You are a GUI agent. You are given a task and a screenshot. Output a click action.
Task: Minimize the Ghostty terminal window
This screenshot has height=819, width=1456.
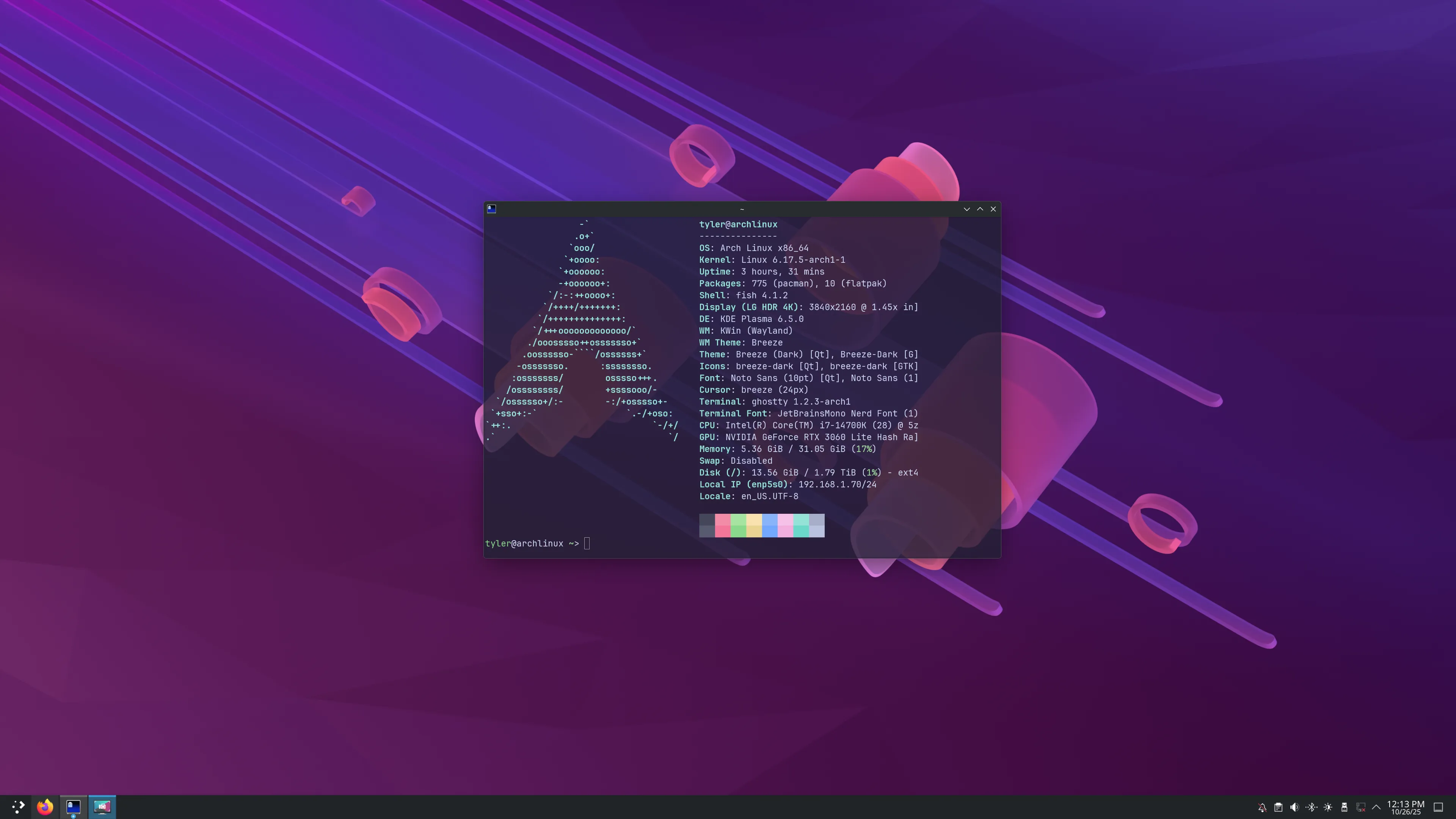pos(966,209)
